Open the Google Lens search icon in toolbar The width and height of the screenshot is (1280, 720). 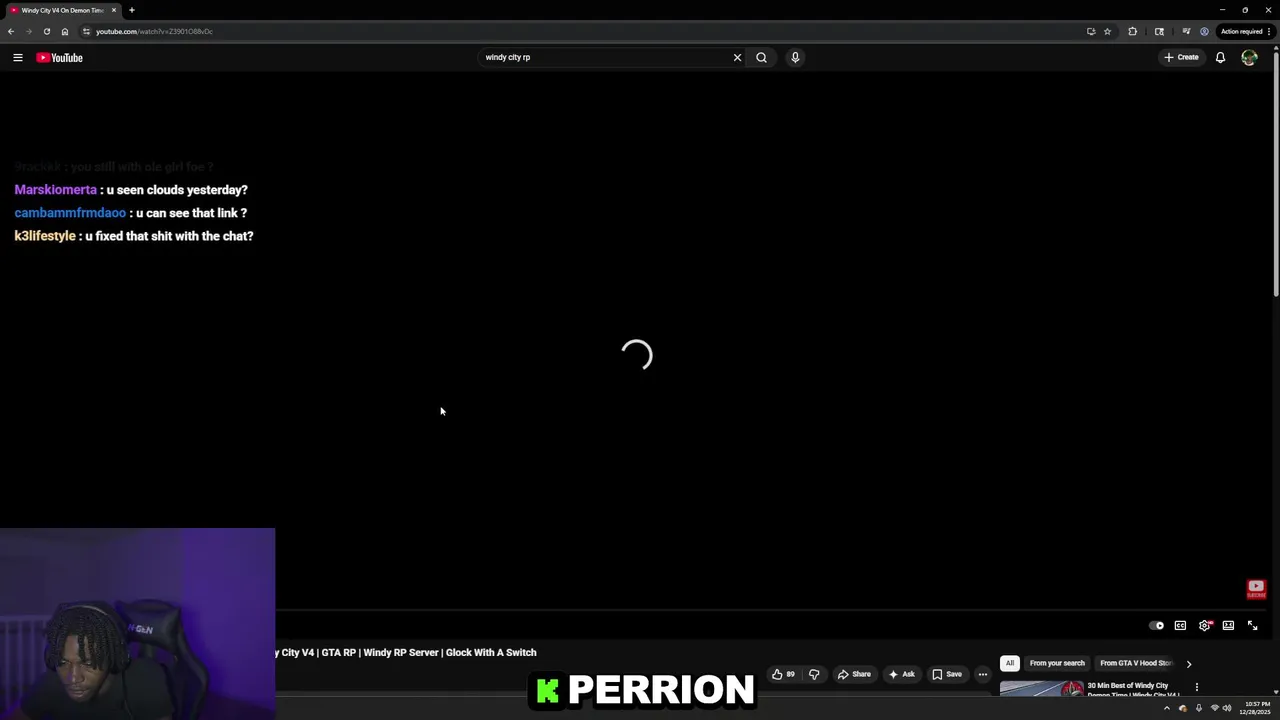click(1159, 31)
